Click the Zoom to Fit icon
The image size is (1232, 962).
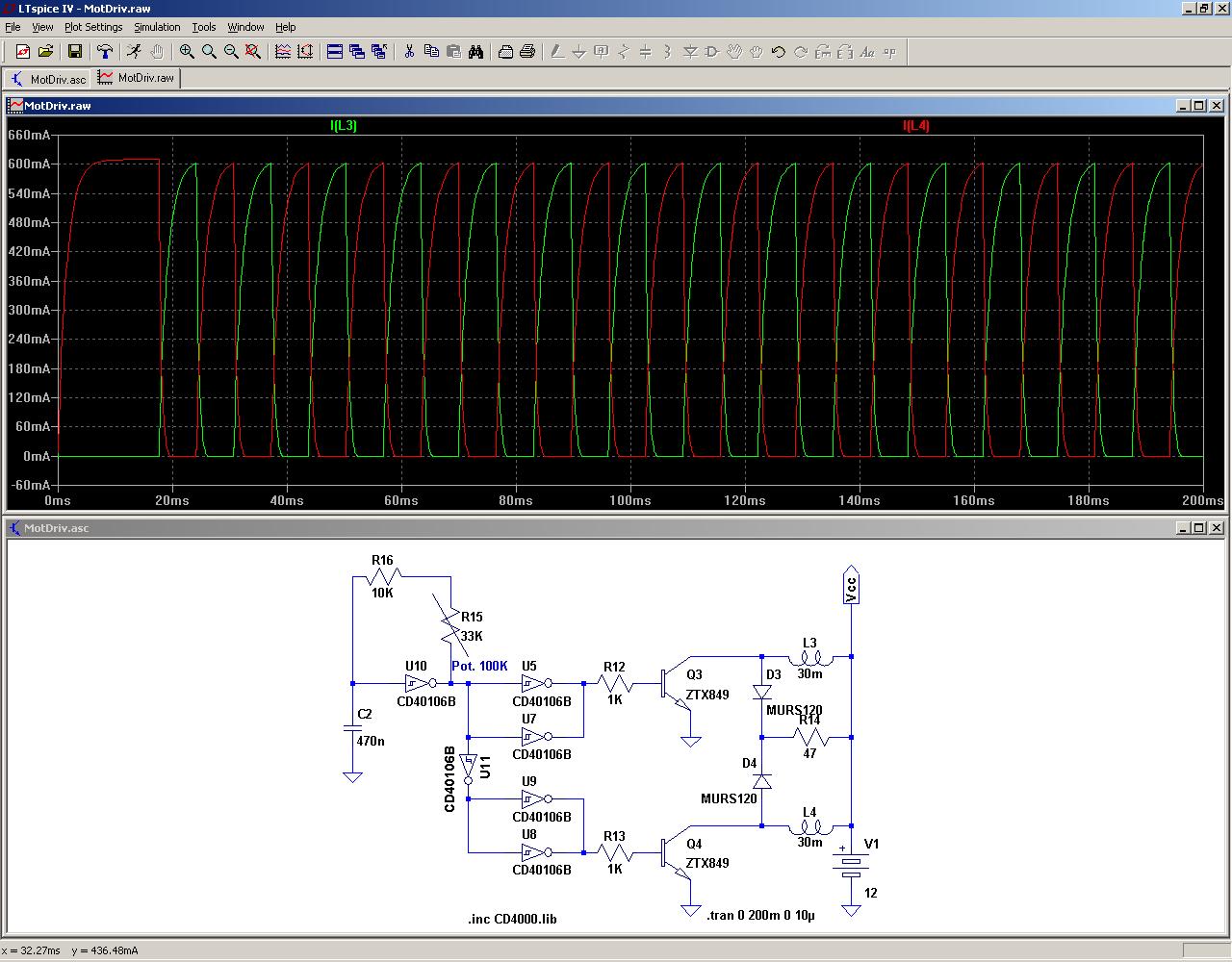(253, 52)
